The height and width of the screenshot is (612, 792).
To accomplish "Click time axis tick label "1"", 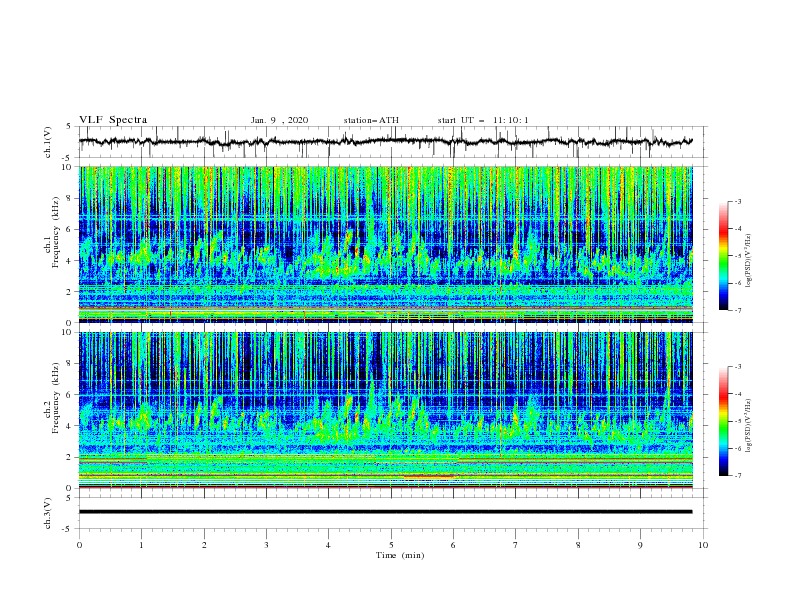I will coord(141,545).
